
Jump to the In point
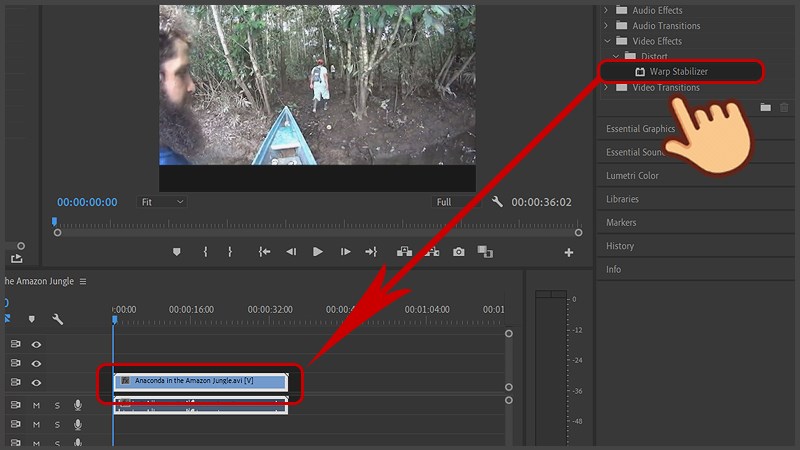pyautogui.click(x=264, y=252)
